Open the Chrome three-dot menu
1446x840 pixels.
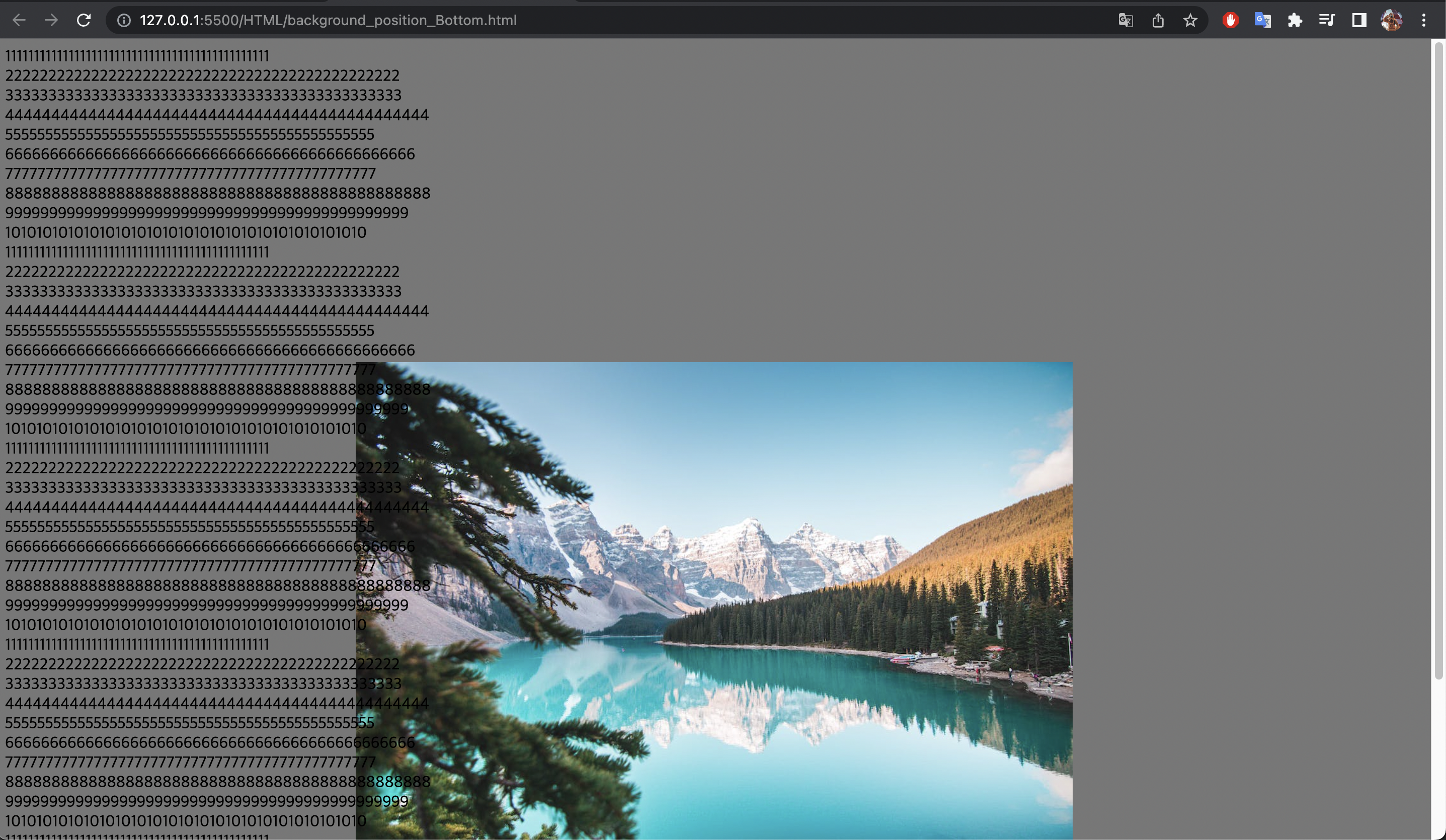[1424, 21]
